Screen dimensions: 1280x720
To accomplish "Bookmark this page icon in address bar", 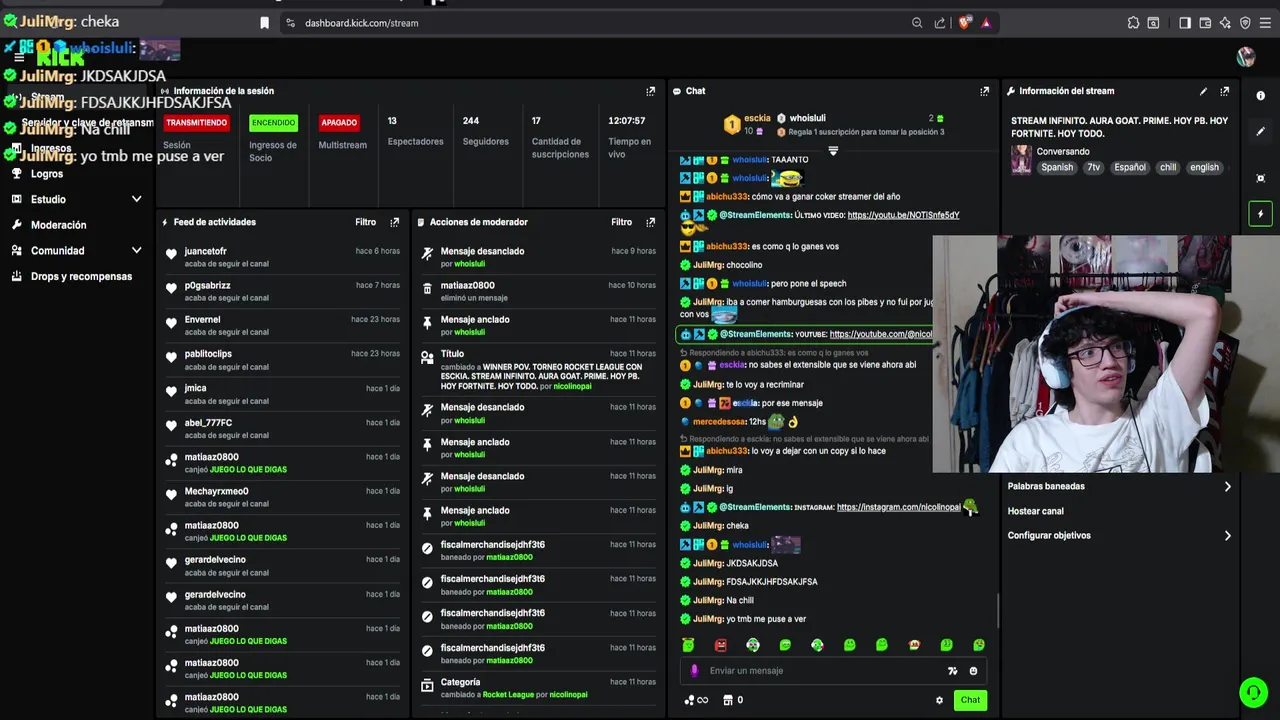I will click(264, 23).
